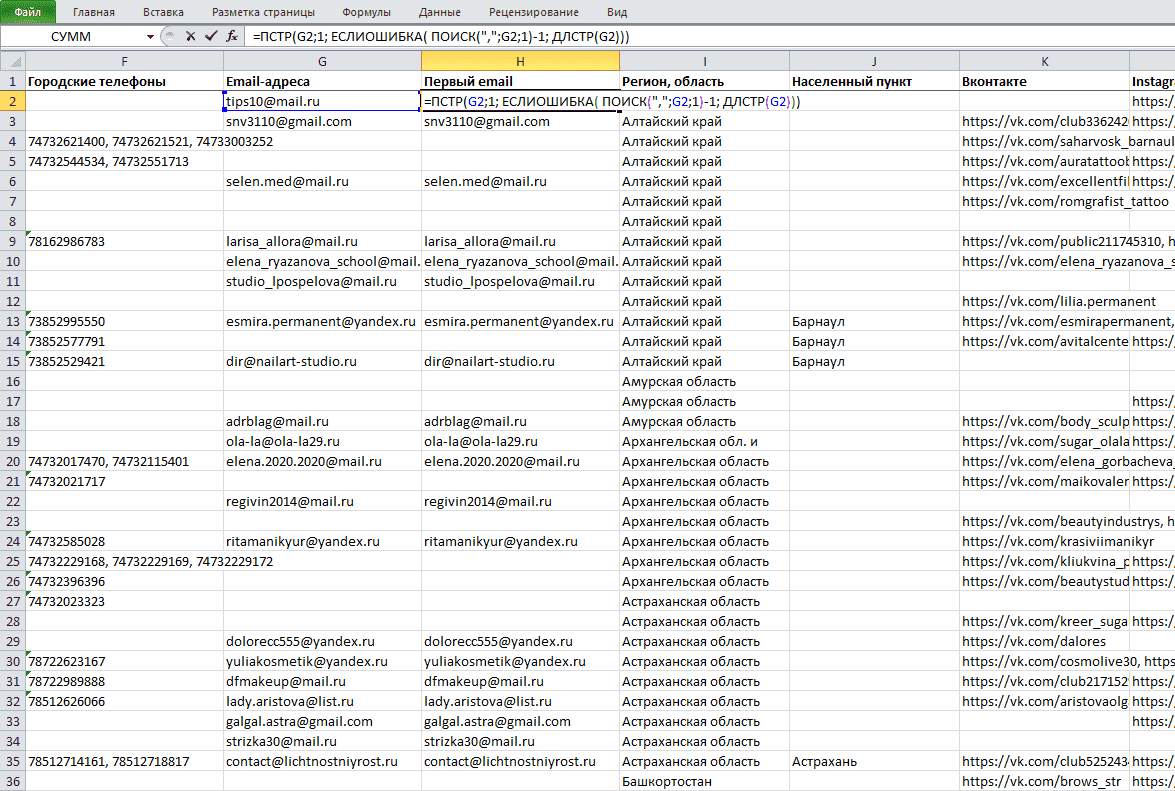Screen dimensions: 1175x791
Task: Select column G header
Action: point(322,61)
